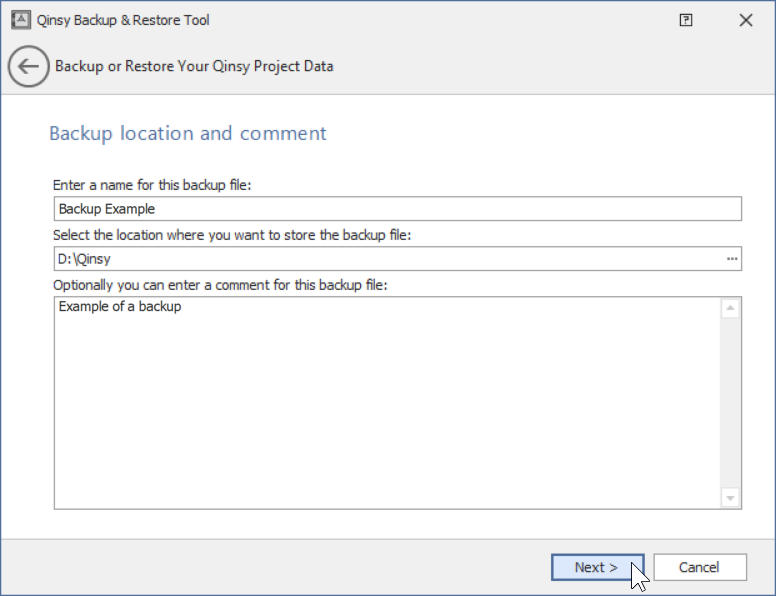The width and height of the screenshot is (776, 596).
Task: Open help with the question mark icon
Action: [686, 20]
